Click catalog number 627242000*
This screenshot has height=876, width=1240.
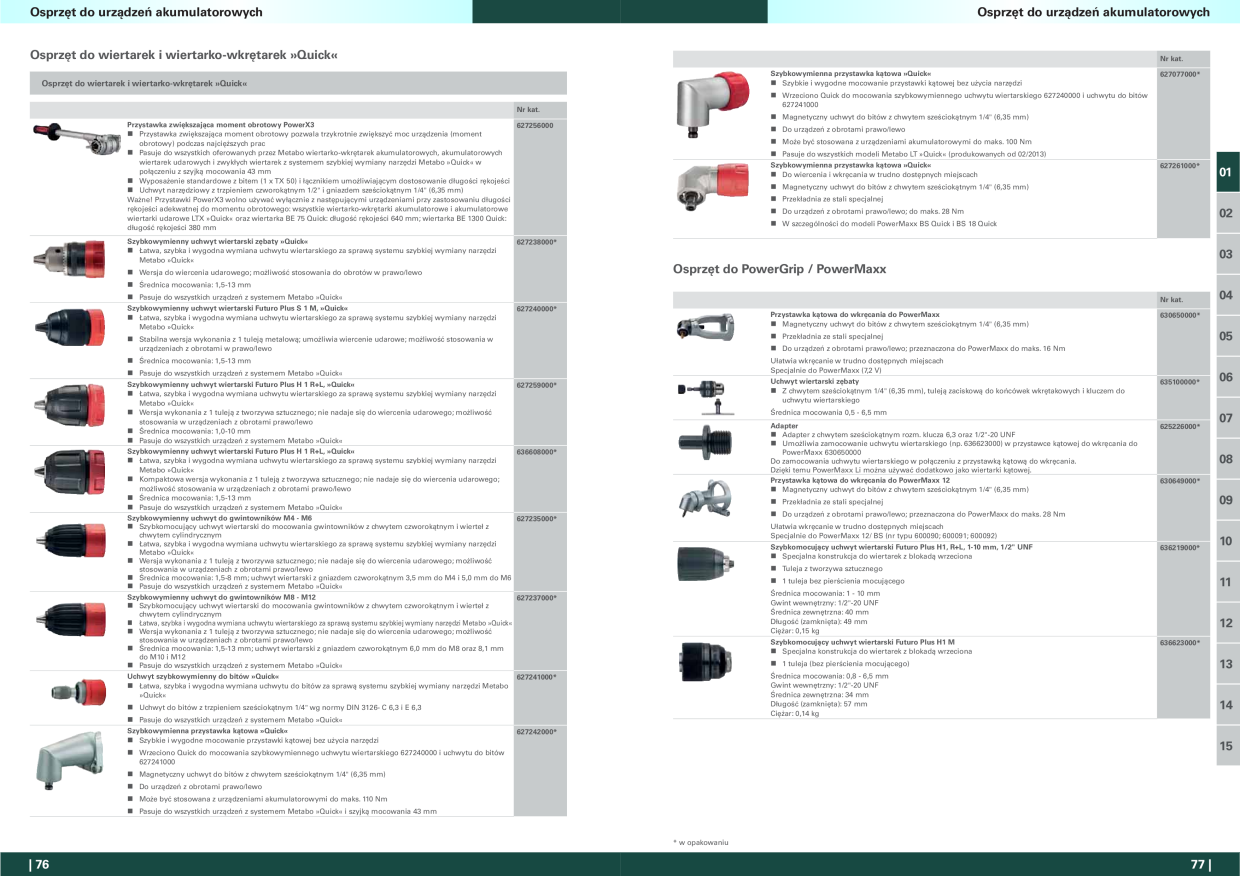[x=537, y=731]
